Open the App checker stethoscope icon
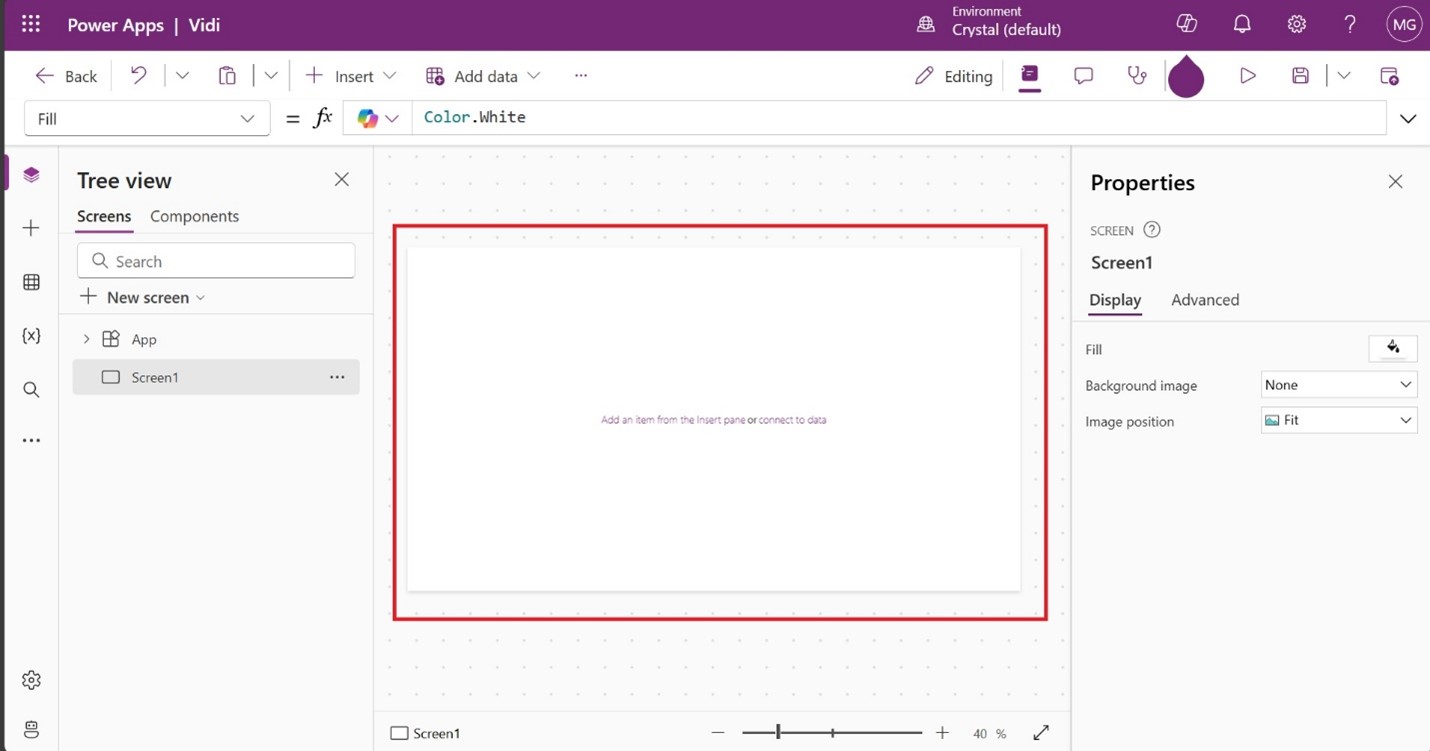The image size is (1430, 751). (1137, 76)
